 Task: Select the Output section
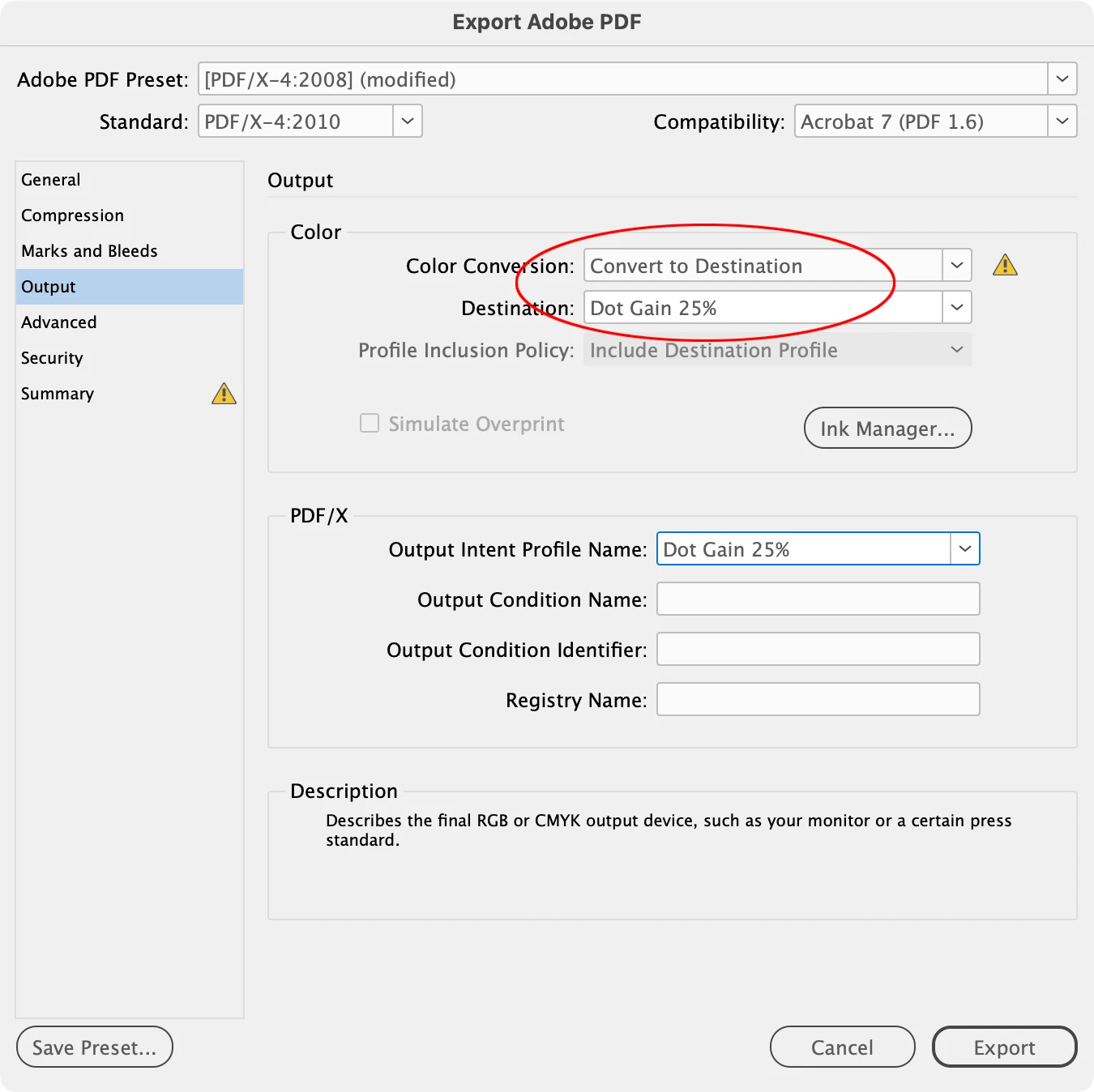coord(130,287)
